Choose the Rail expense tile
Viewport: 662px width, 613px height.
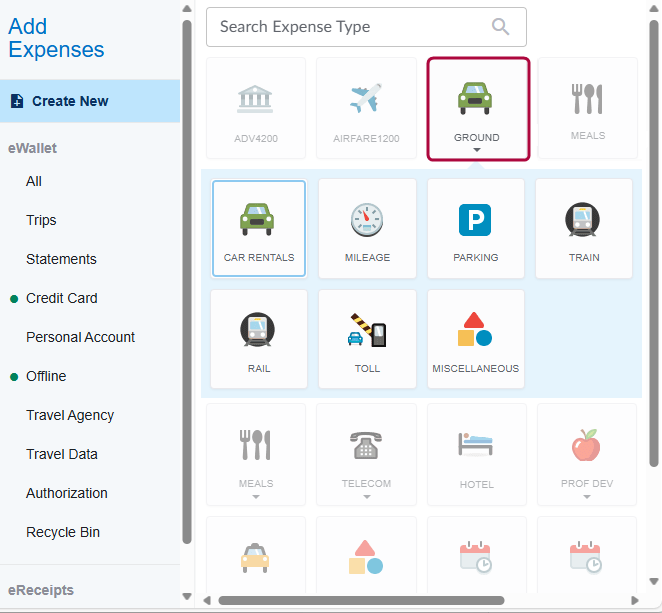coord(259,330)
